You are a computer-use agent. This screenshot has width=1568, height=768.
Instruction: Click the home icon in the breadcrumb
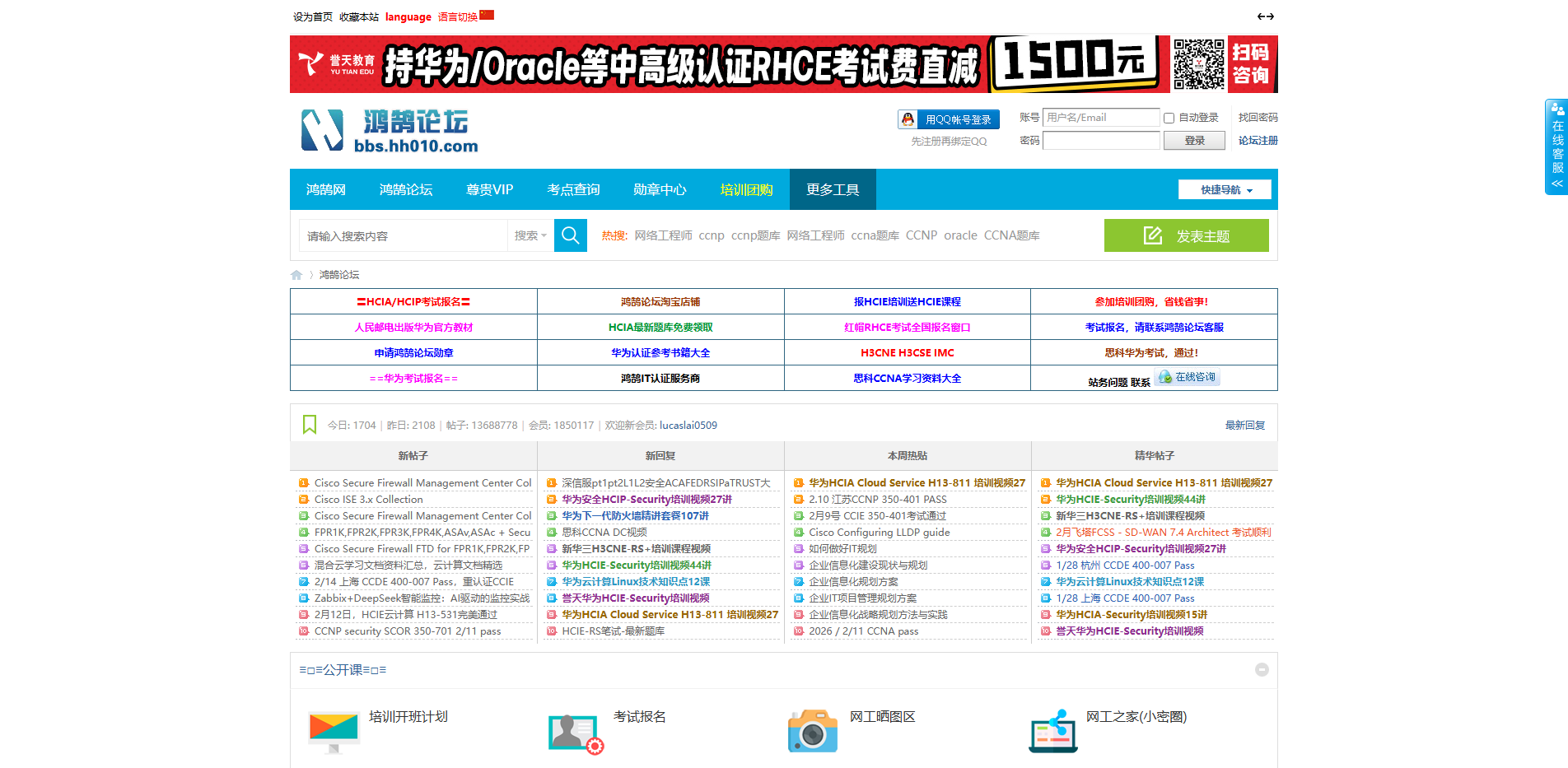click(x=296, y=274)
